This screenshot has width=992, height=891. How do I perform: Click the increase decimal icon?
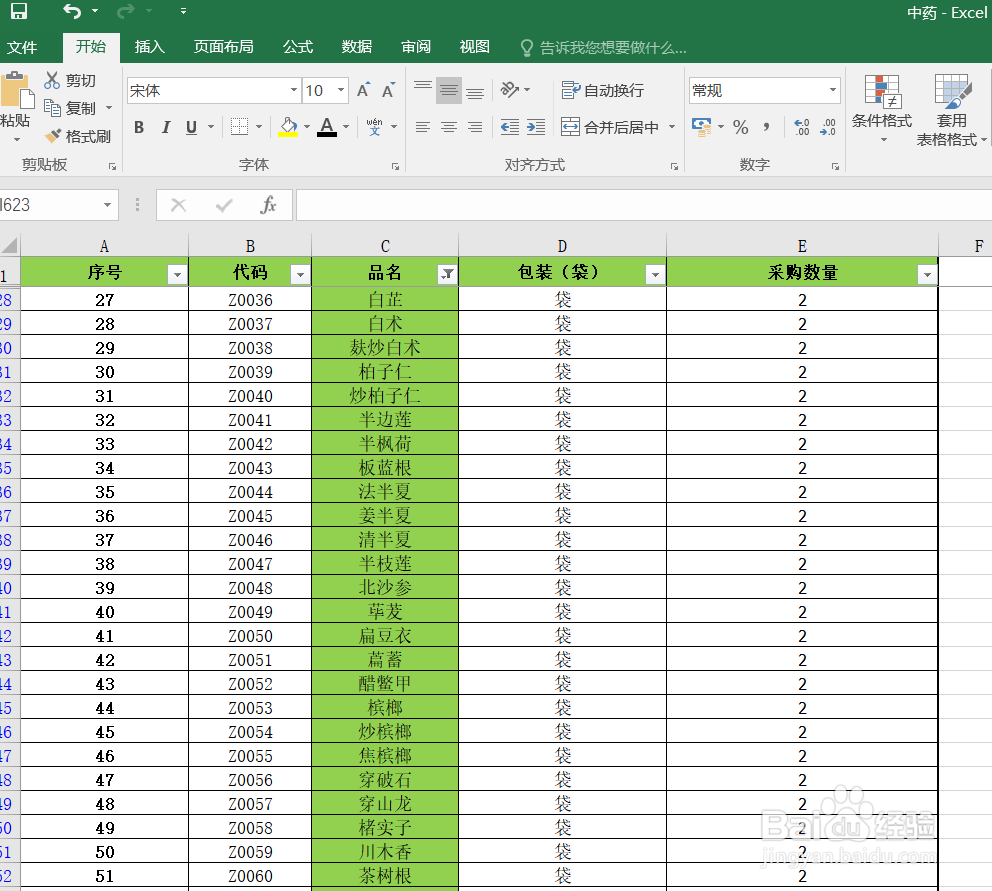pyautogui.click(x=802, y=127)
